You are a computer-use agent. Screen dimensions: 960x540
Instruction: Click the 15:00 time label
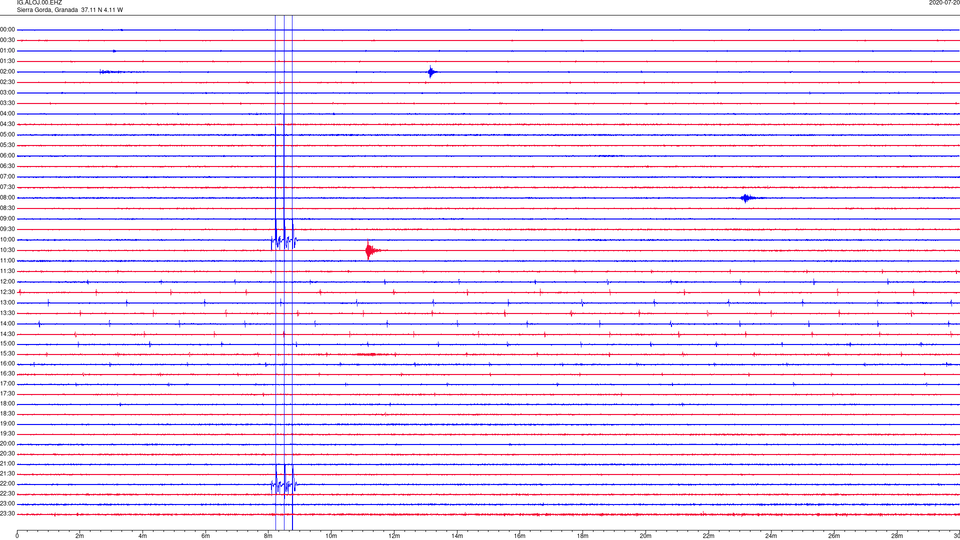(x=8, y=343)
